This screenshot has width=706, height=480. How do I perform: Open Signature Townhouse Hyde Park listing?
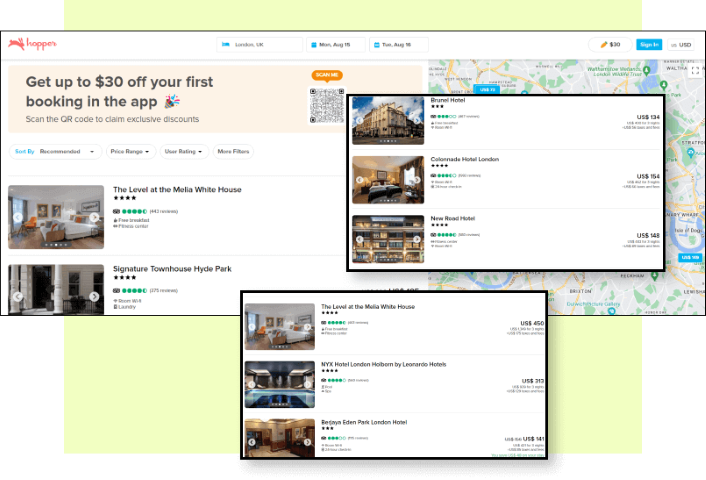pyautogui.click(x=172, y=269)
